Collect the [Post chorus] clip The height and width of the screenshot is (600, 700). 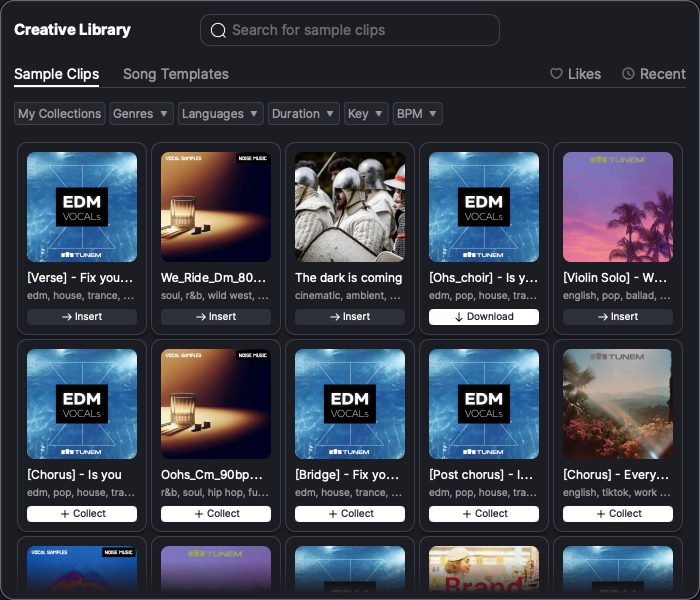tap(484, 513)
